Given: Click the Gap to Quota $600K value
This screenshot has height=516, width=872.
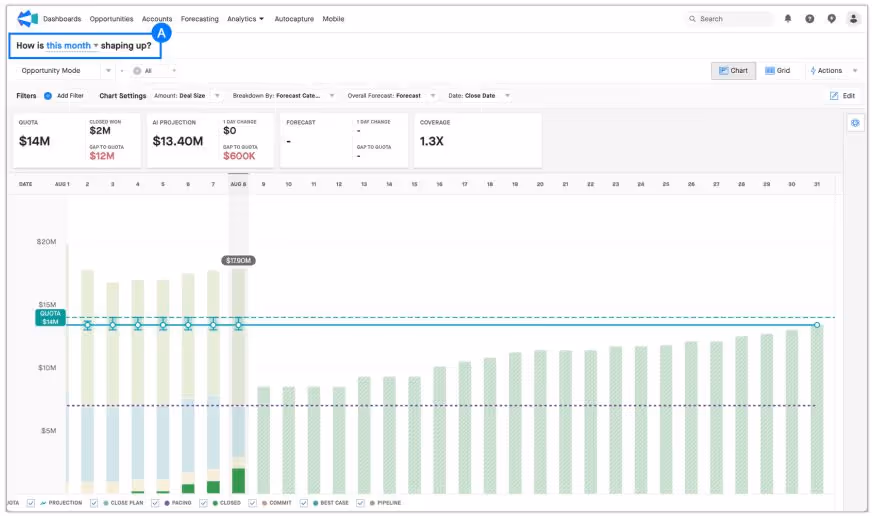Looking at the screenshot, I should click(x=239, y=156).
